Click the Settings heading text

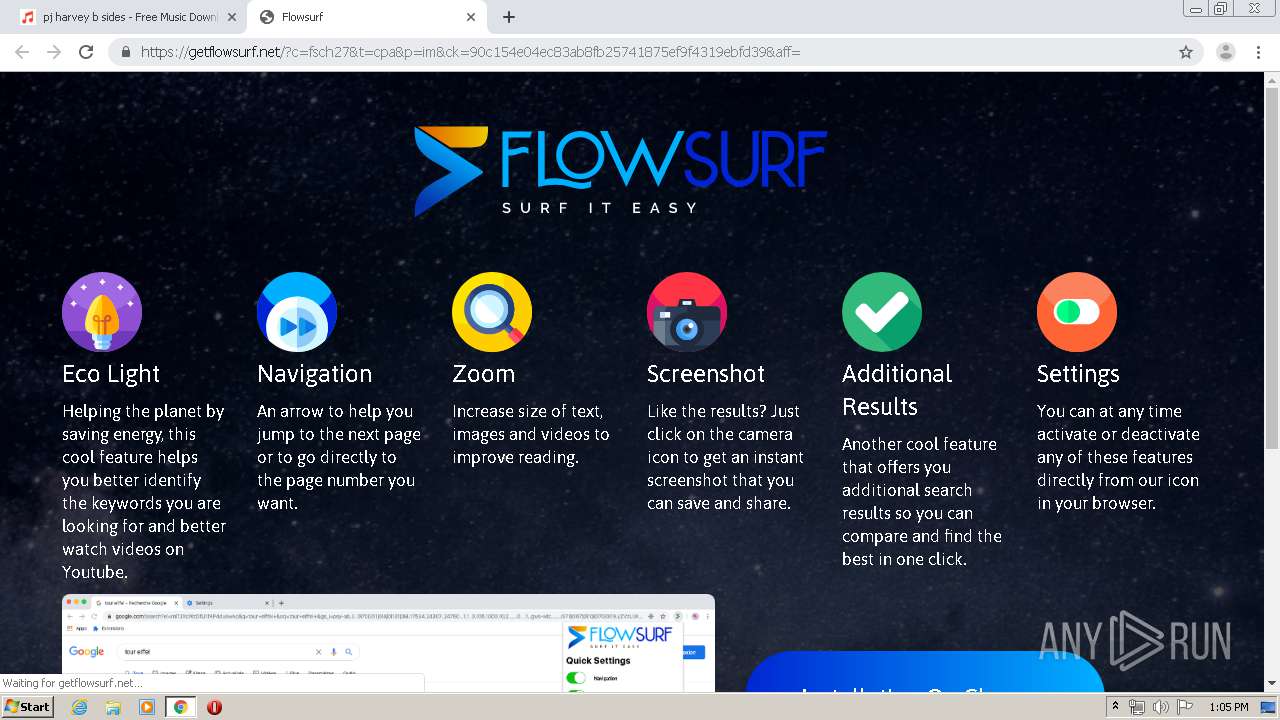(x=1078, y=373)
